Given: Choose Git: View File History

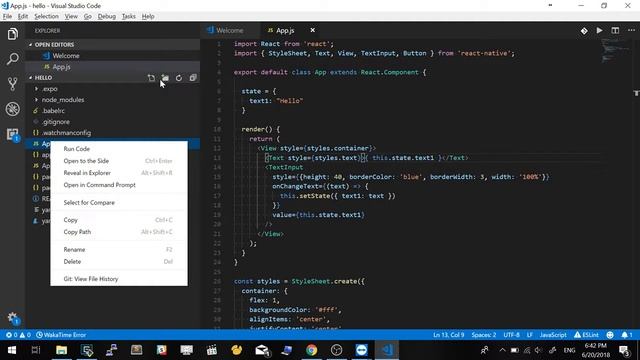Looking at the screenshot, I should coord(119,279).
